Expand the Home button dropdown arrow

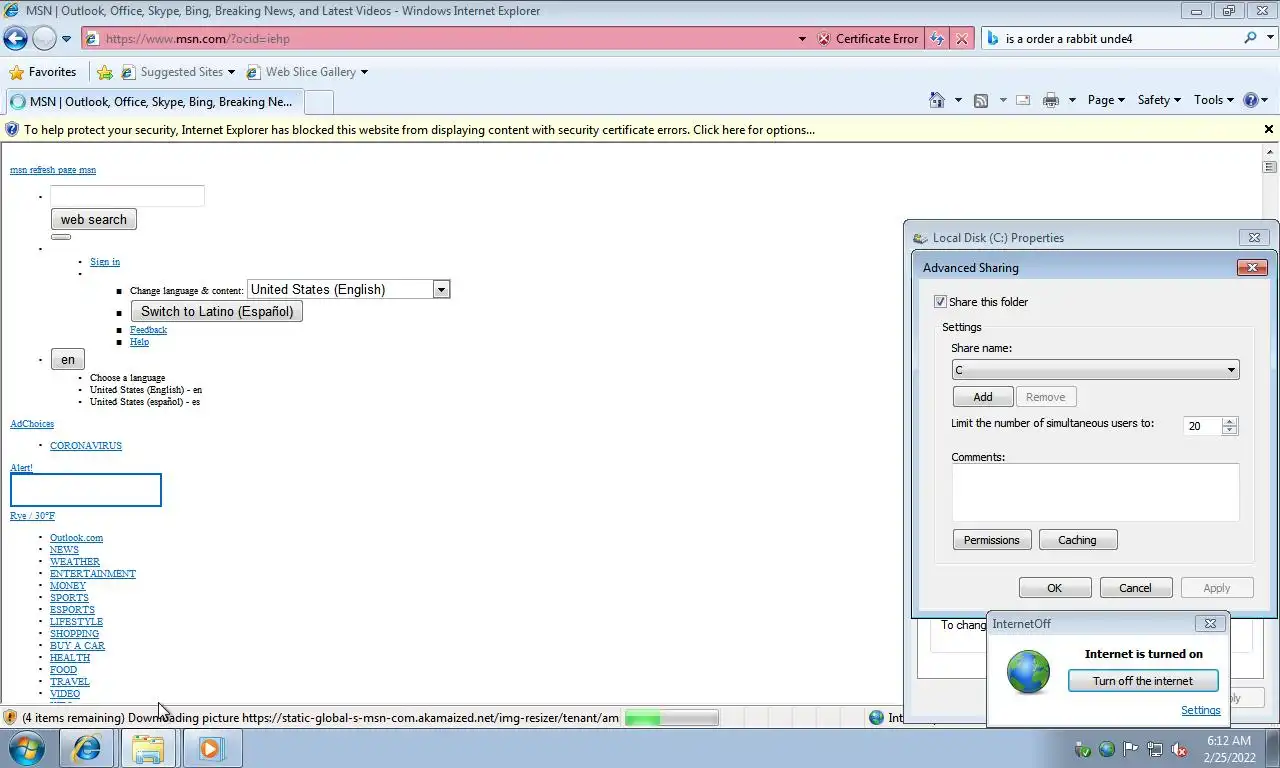tap(958, 100)
